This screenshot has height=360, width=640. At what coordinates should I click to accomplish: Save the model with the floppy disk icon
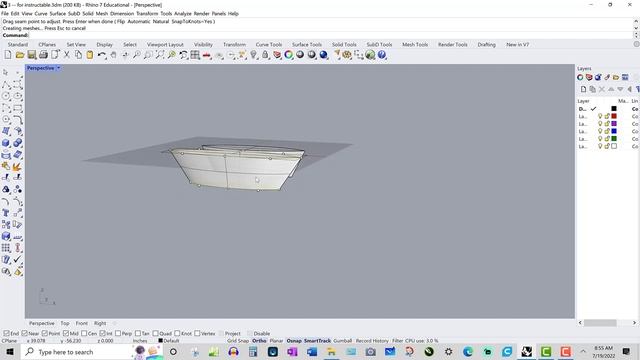tap(31, 55)
